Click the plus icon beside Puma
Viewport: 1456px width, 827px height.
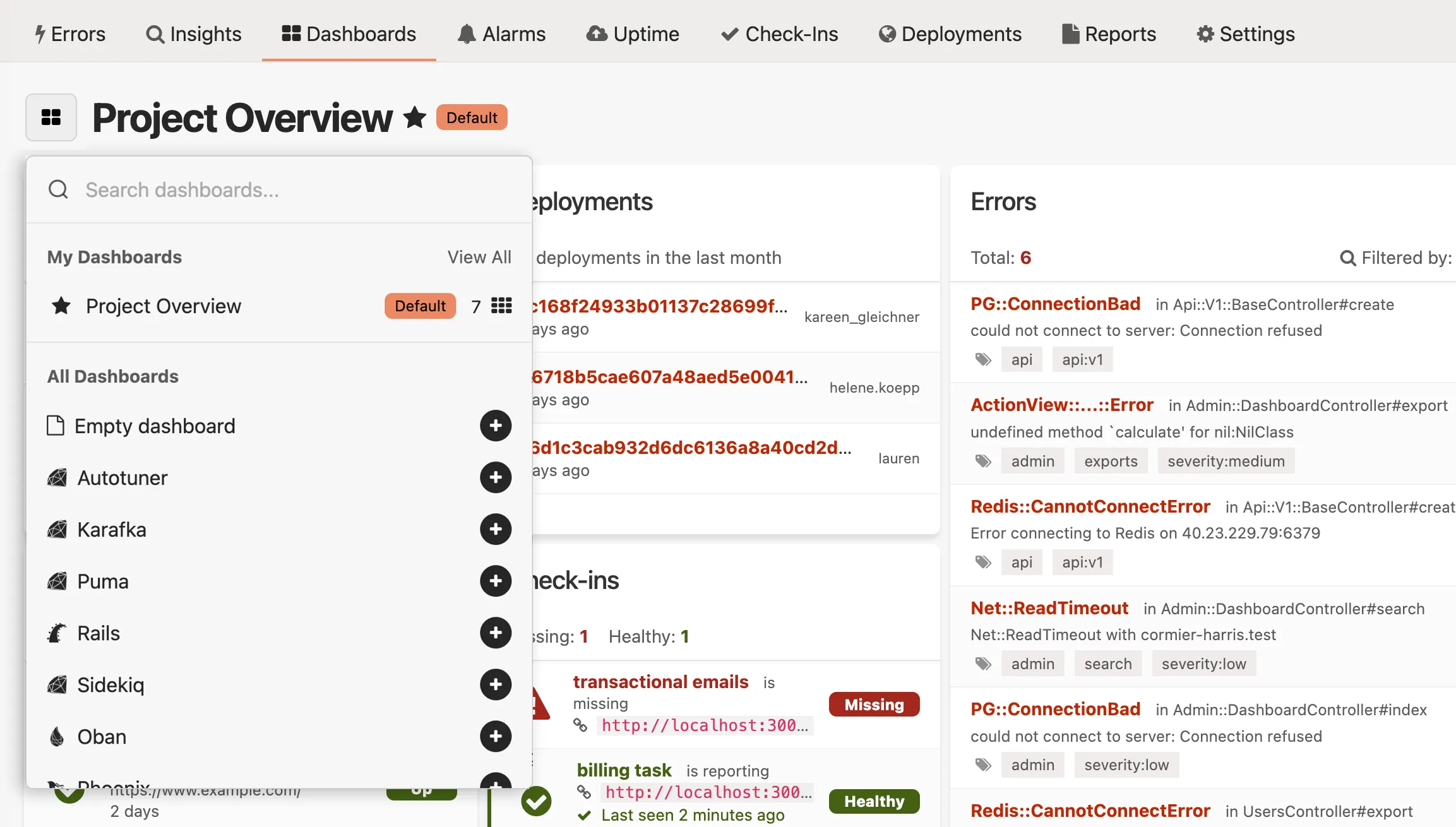point(496,581)
